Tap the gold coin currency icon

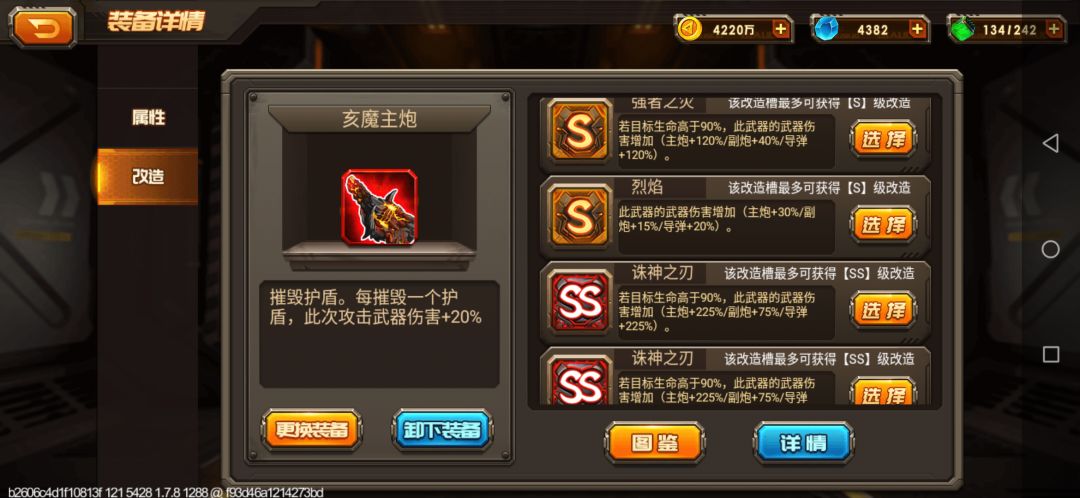pos(689,29)
